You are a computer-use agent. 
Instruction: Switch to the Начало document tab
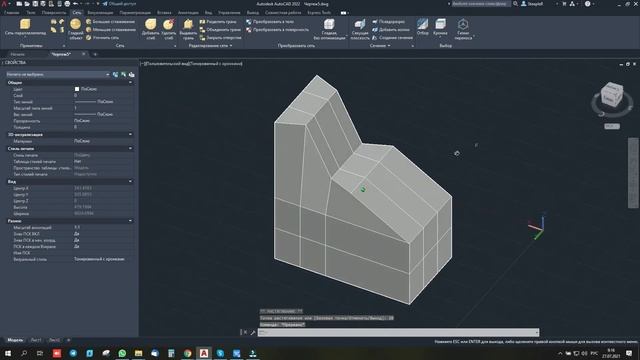pyautogui.click(x=18, y=54)
